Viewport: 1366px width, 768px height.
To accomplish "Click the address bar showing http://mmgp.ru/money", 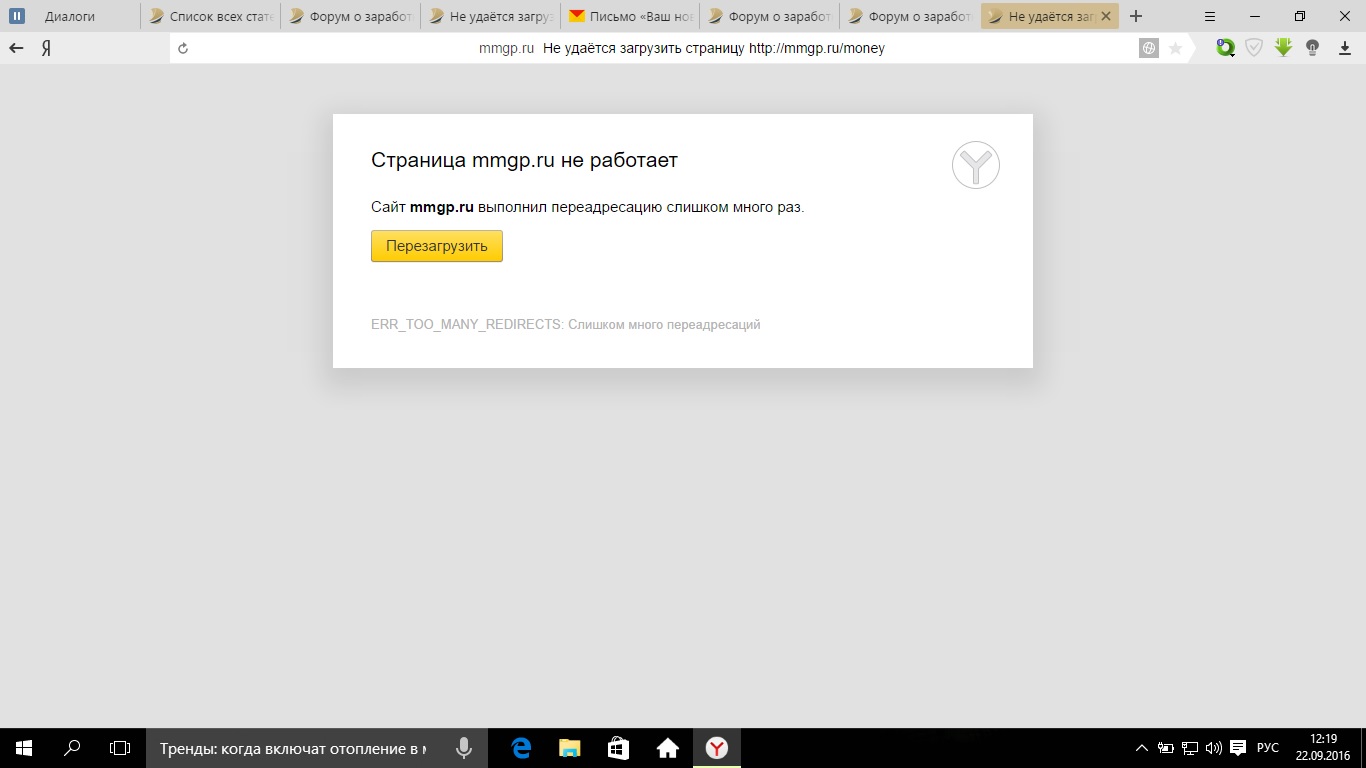I will (x=683, y=48).
